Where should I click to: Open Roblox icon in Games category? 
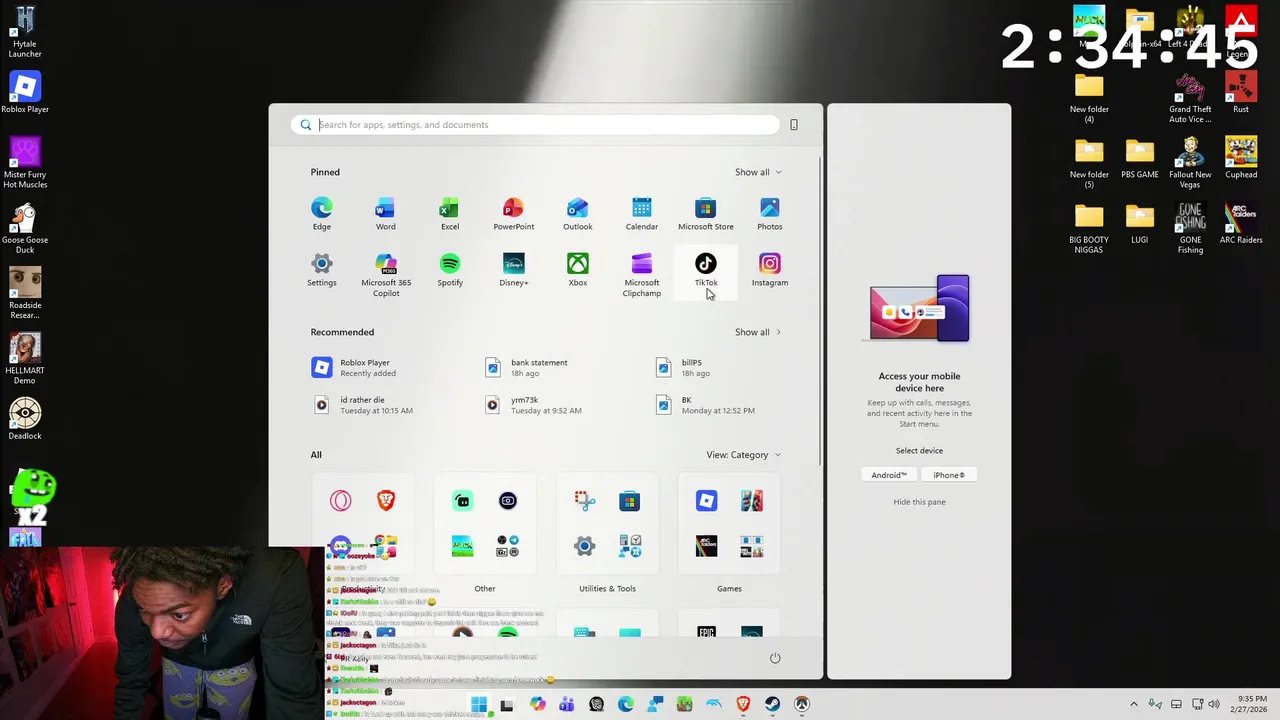(707, 500)
